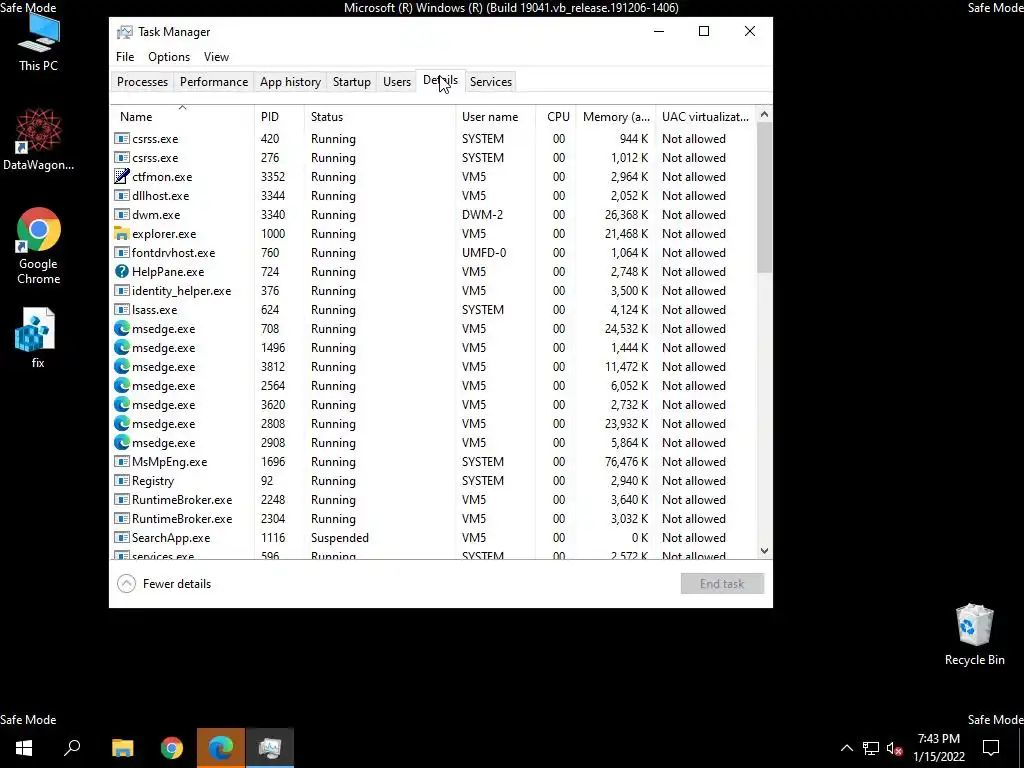Show hidden system tray icons
Image resolution: width=1024 pixels, height=768 pixels.
pos(846,748)
